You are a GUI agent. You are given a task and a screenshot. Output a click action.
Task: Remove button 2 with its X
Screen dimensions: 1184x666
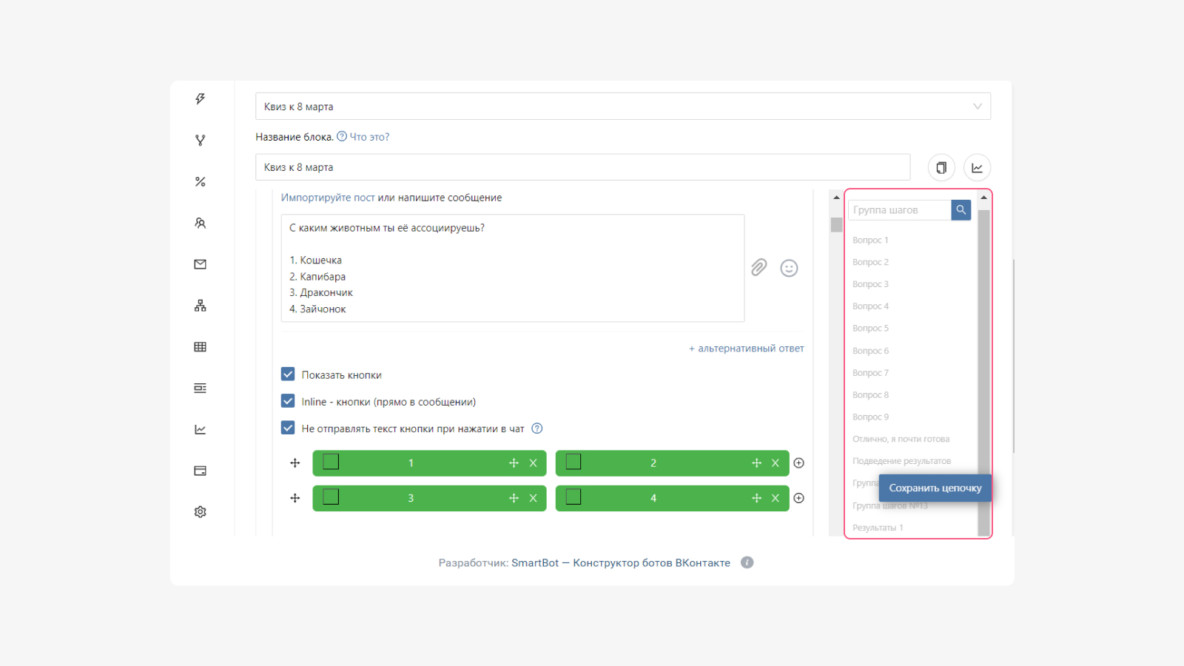775,463
